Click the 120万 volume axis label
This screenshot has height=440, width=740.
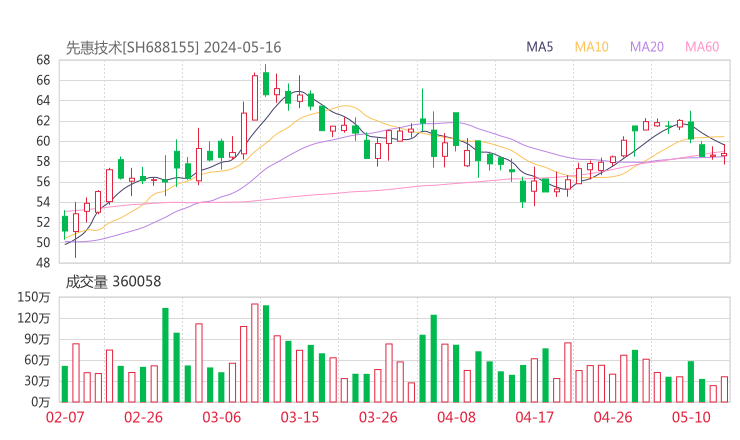[x=34, y=318]
